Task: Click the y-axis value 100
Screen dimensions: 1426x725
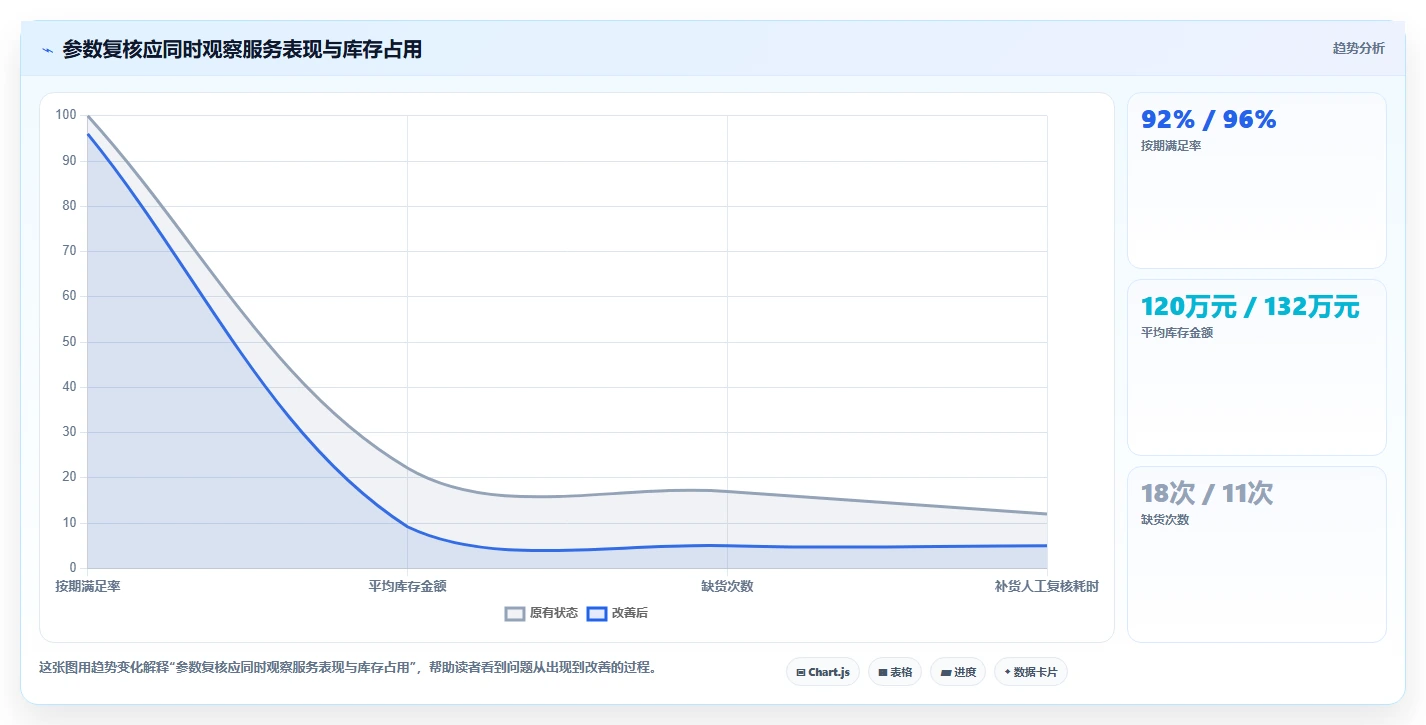Action: point(66,115)
